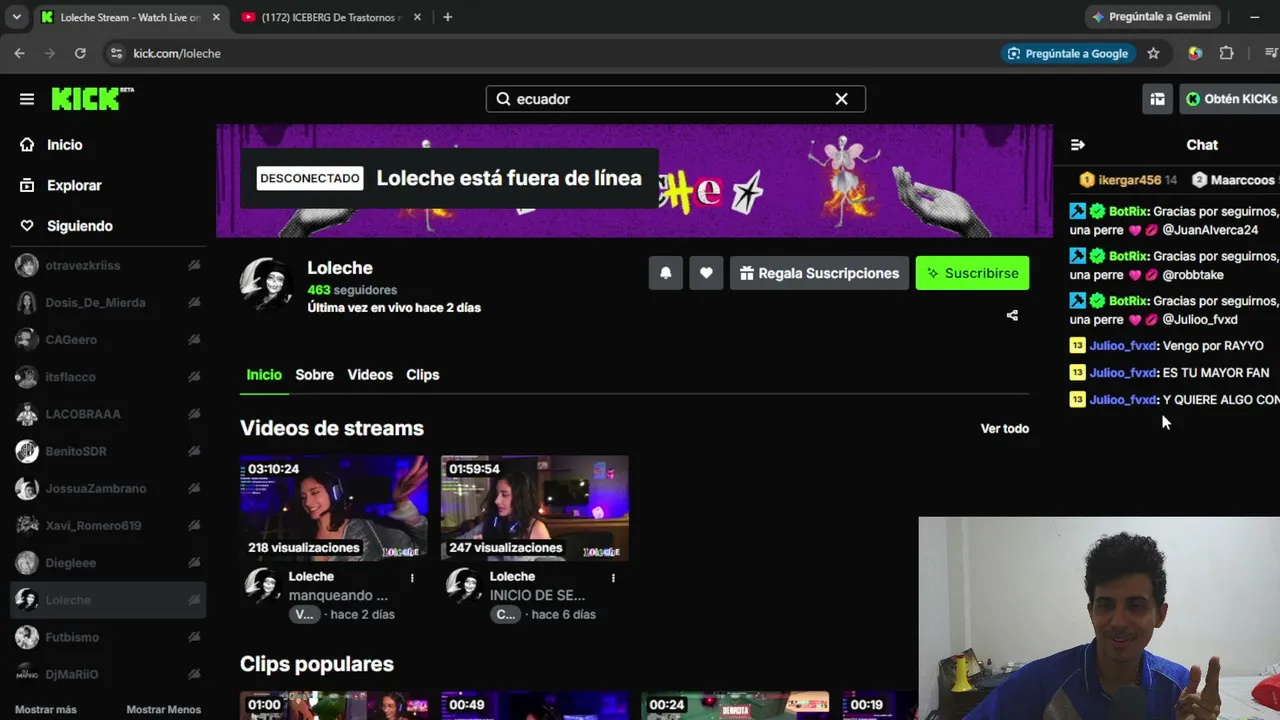Select the Inicio channel tab

(x=264, y=375)
